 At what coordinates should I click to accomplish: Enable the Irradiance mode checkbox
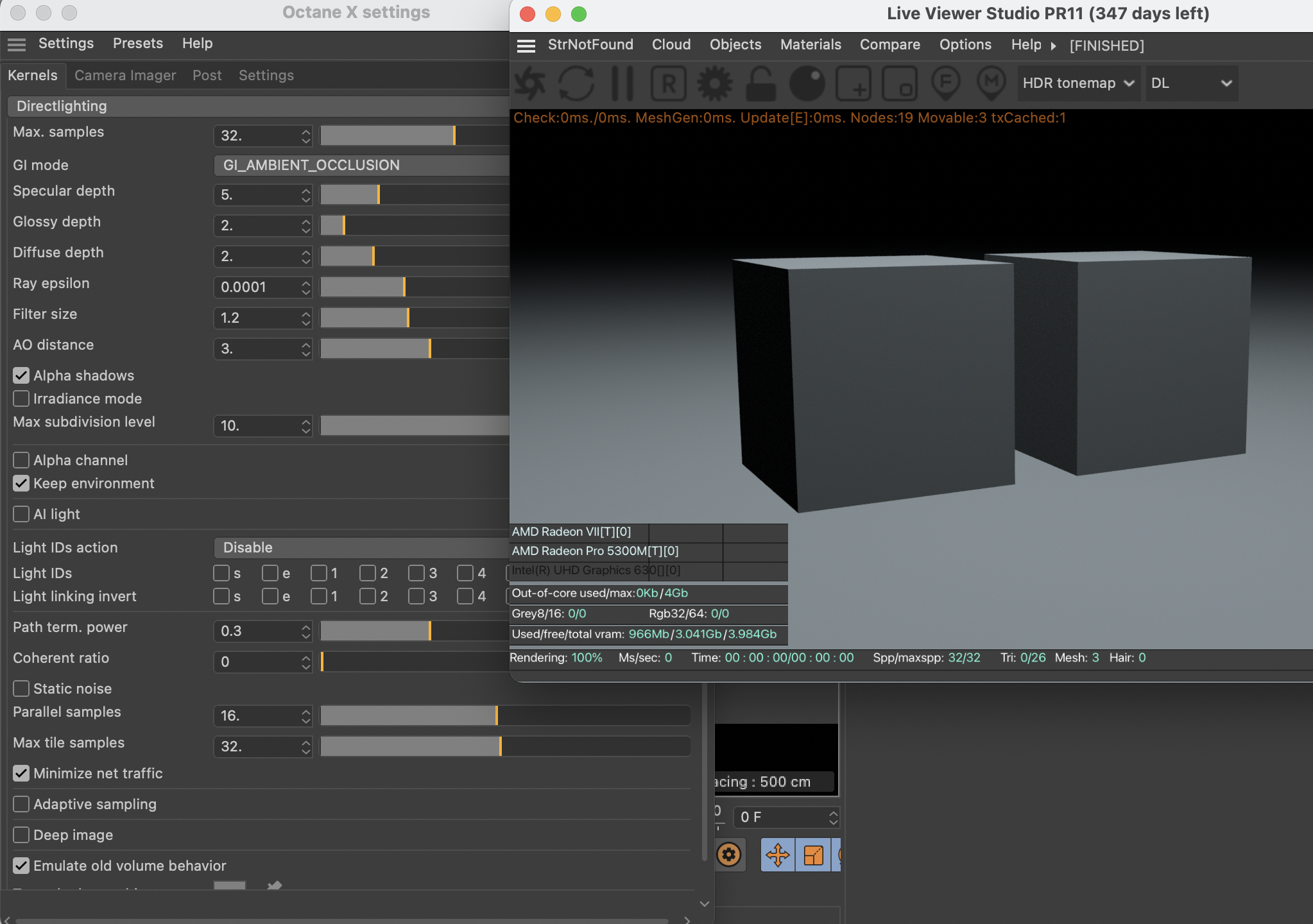[21, 398]
